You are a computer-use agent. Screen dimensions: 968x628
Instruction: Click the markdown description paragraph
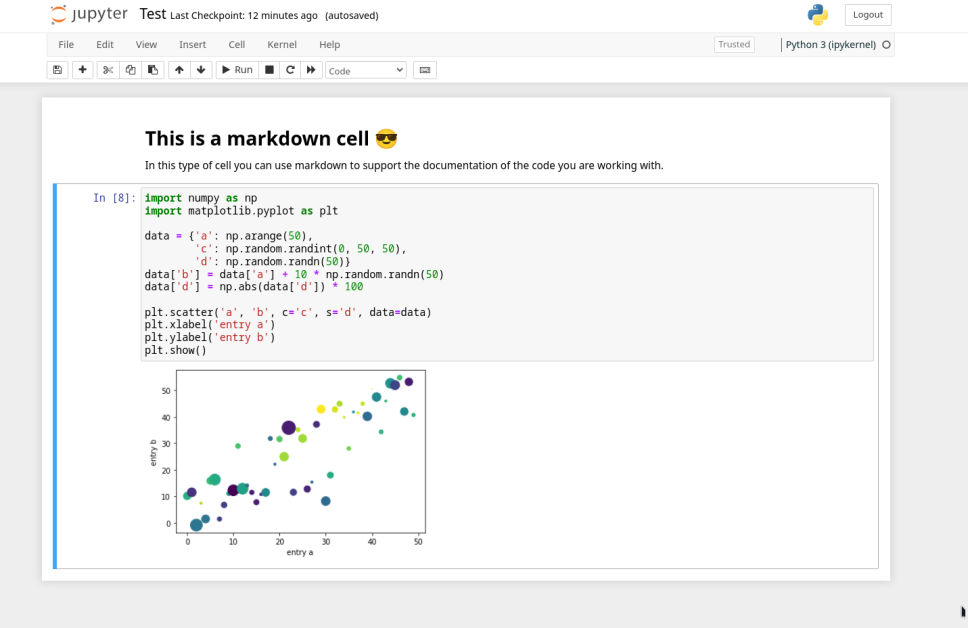pos(404,165)
